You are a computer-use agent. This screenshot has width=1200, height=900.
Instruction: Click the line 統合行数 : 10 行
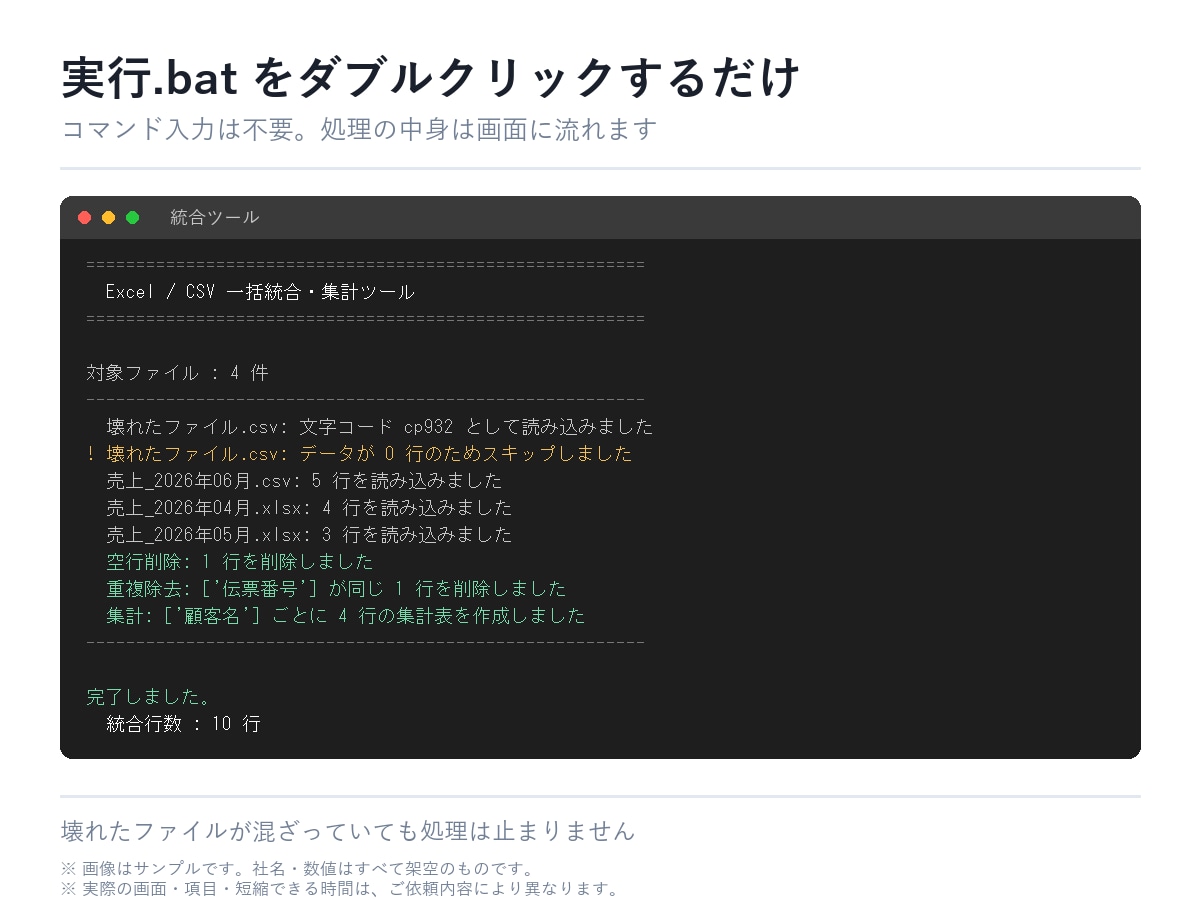click(183, 724)
